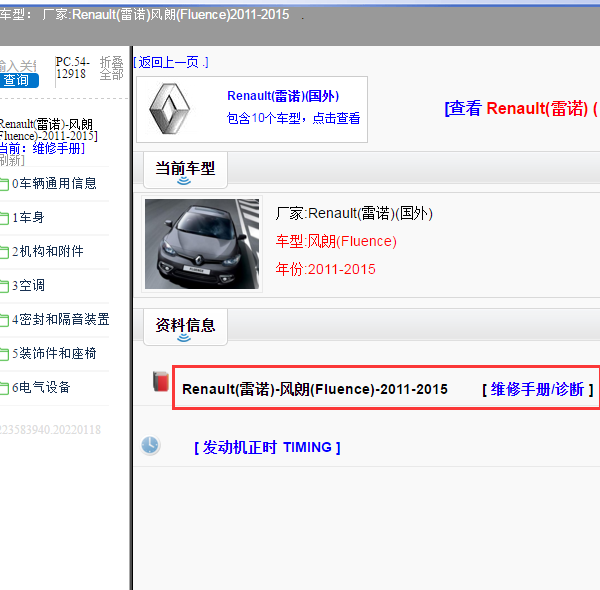The width and height of the screenshot is (600, 590).
Task: Click PC.54-12918 text in sidebar
Action: coord(72,67)
